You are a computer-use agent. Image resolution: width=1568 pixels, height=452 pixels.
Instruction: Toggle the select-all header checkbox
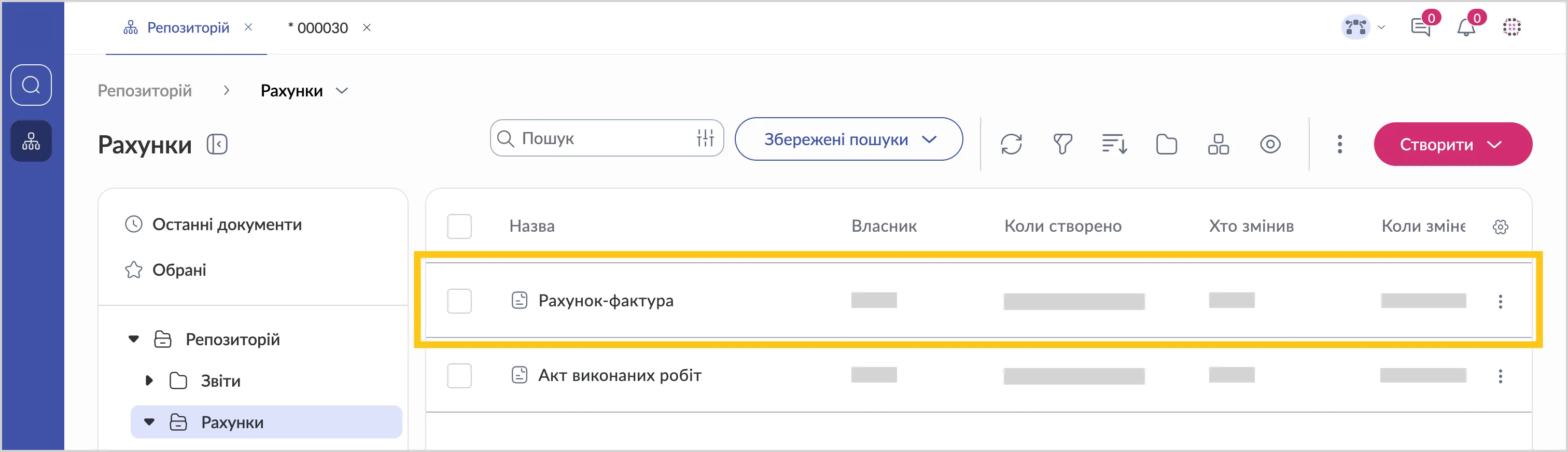(459, 227)
